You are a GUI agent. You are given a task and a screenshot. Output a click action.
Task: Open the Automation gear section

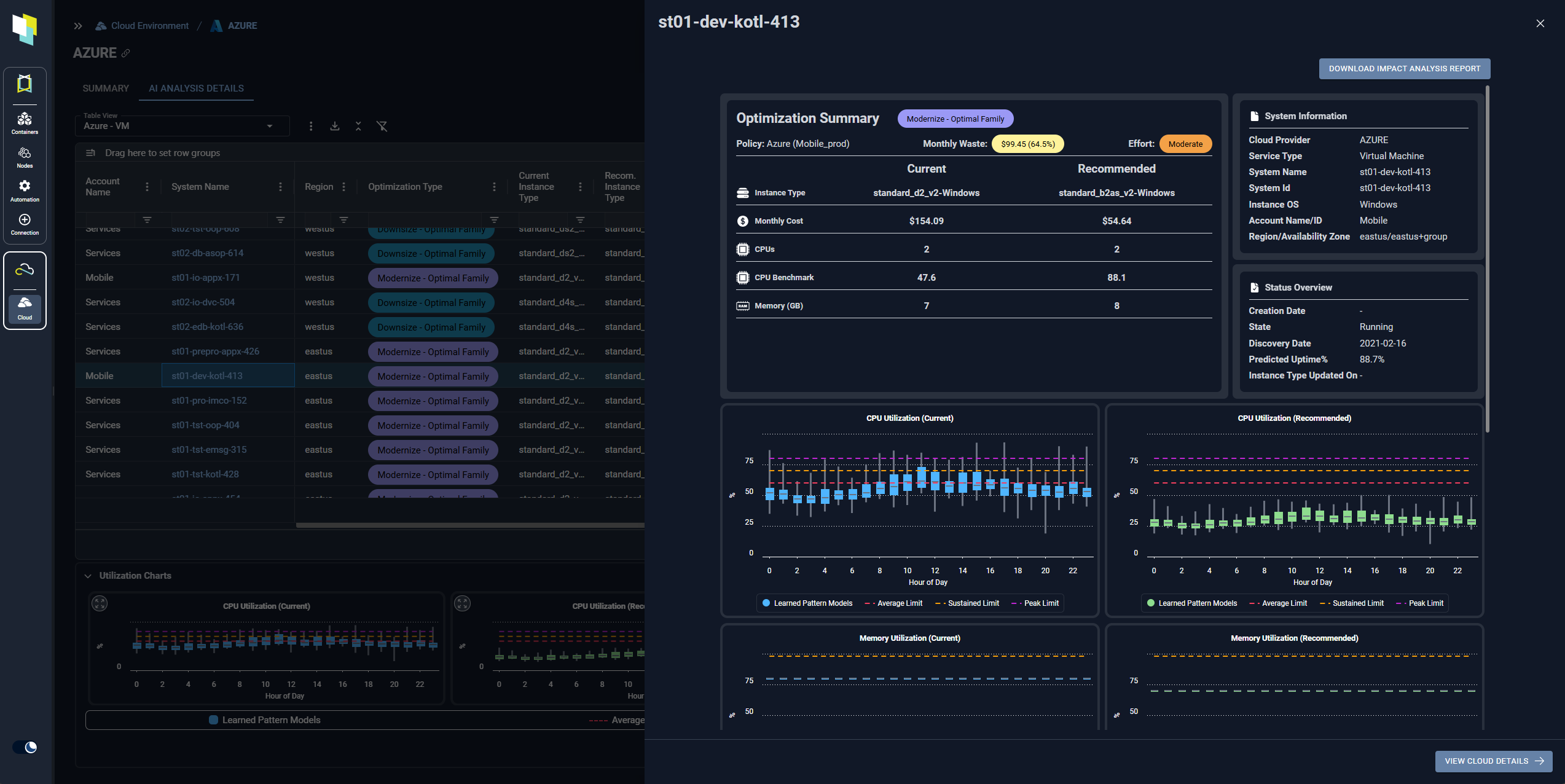point(25,190)
